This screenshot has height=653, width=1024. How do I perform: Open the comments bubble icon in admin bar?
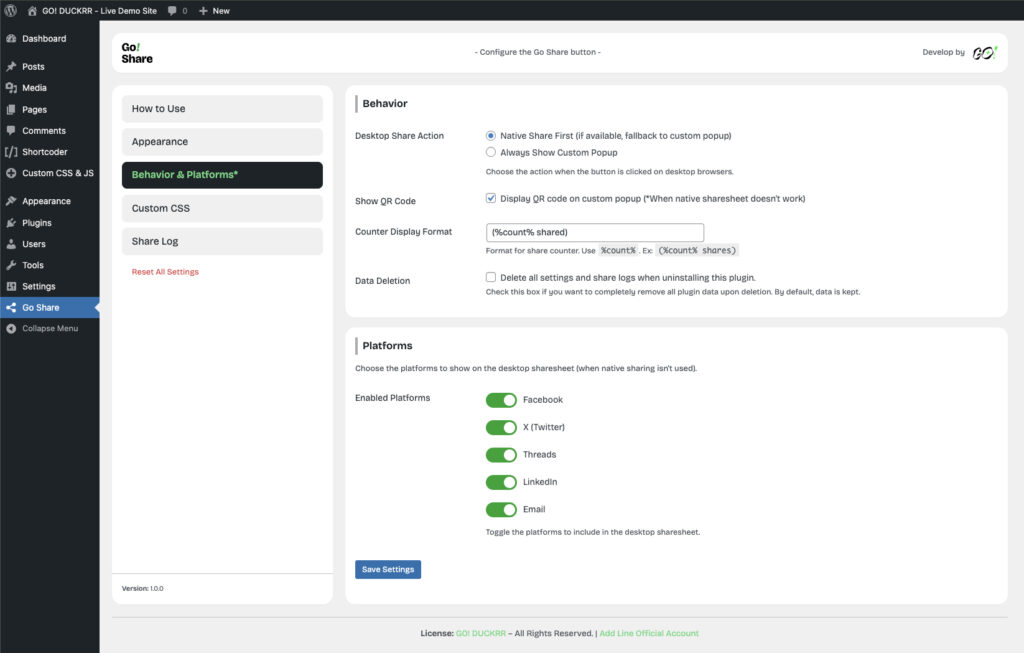(173, 11)
